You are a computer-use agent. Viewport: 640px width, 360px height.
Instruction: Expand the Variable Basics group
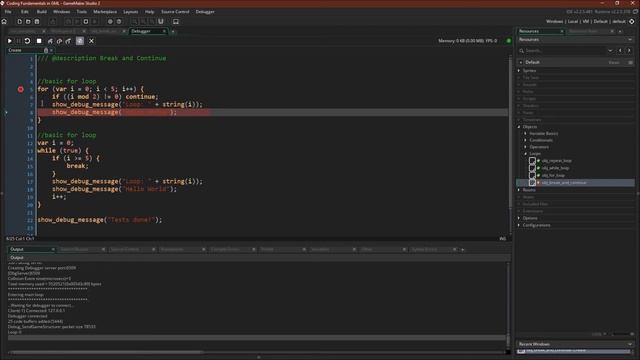pyautogui.click(x=526, y=133)
